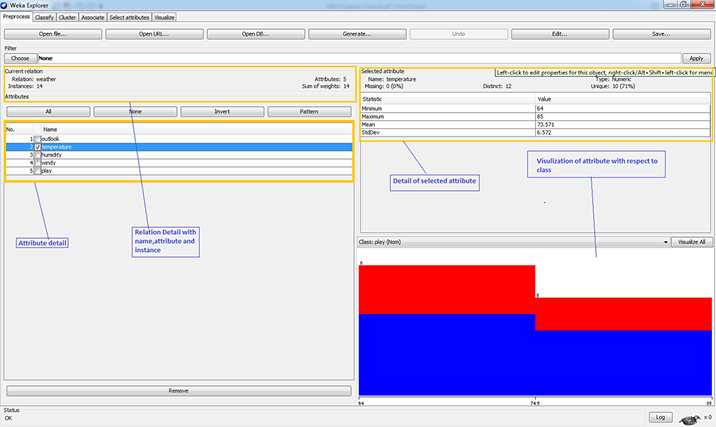Switch to the Preprocess tab
The width and height of the screenshot is (716, 427).
[16, 17]
